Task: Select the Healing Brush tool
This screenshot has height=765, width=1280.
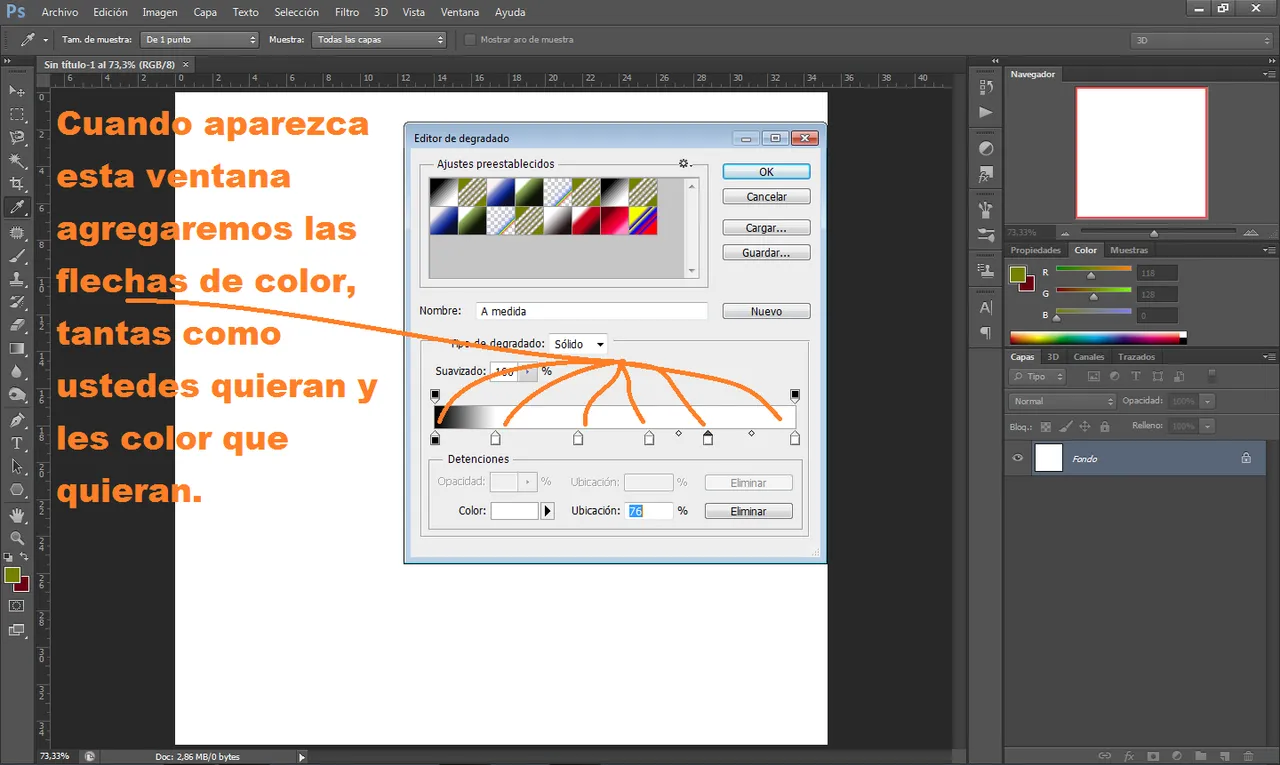Action: 17,232
